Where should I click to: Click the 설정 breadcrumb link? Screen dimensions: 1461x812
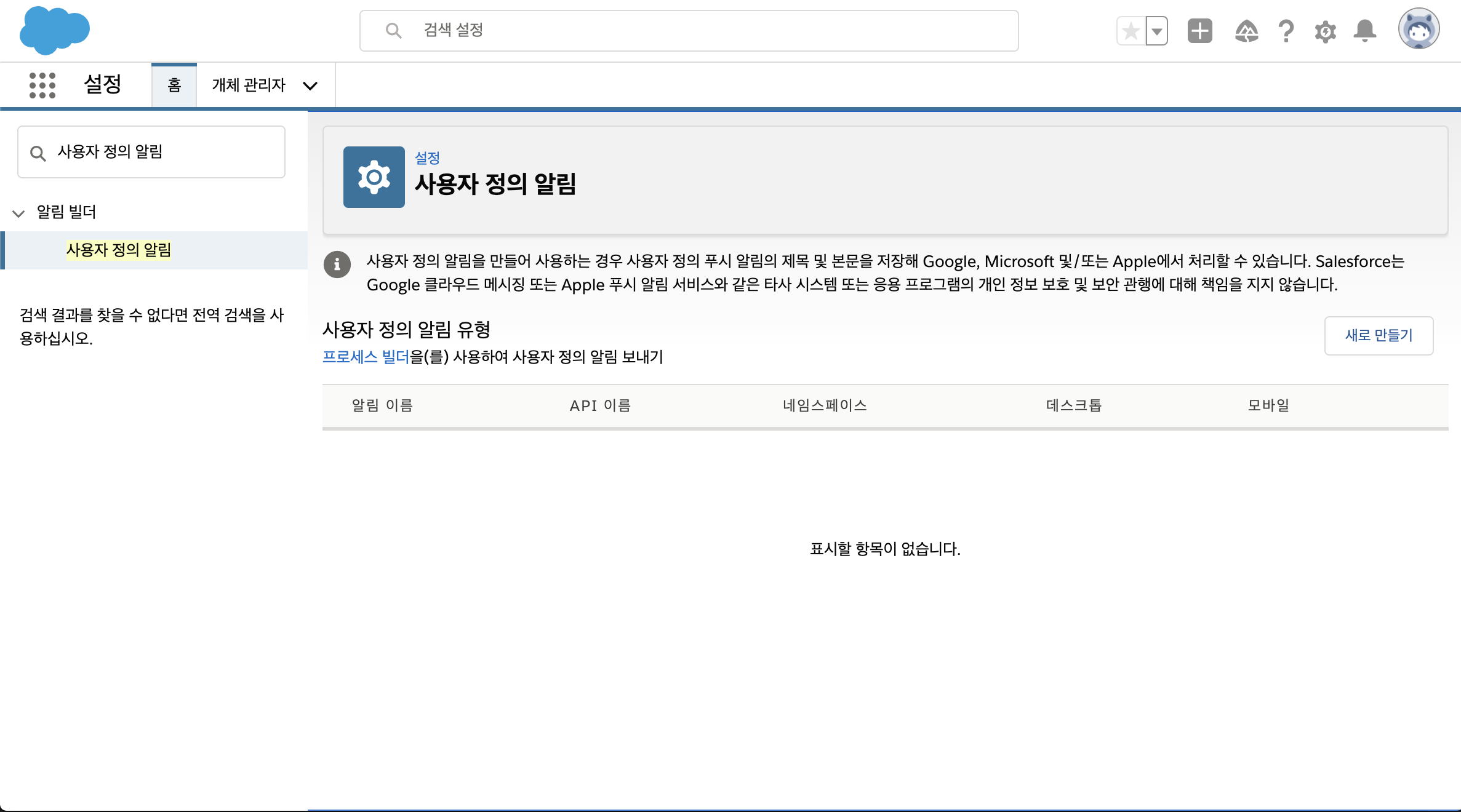coord(427,157)
